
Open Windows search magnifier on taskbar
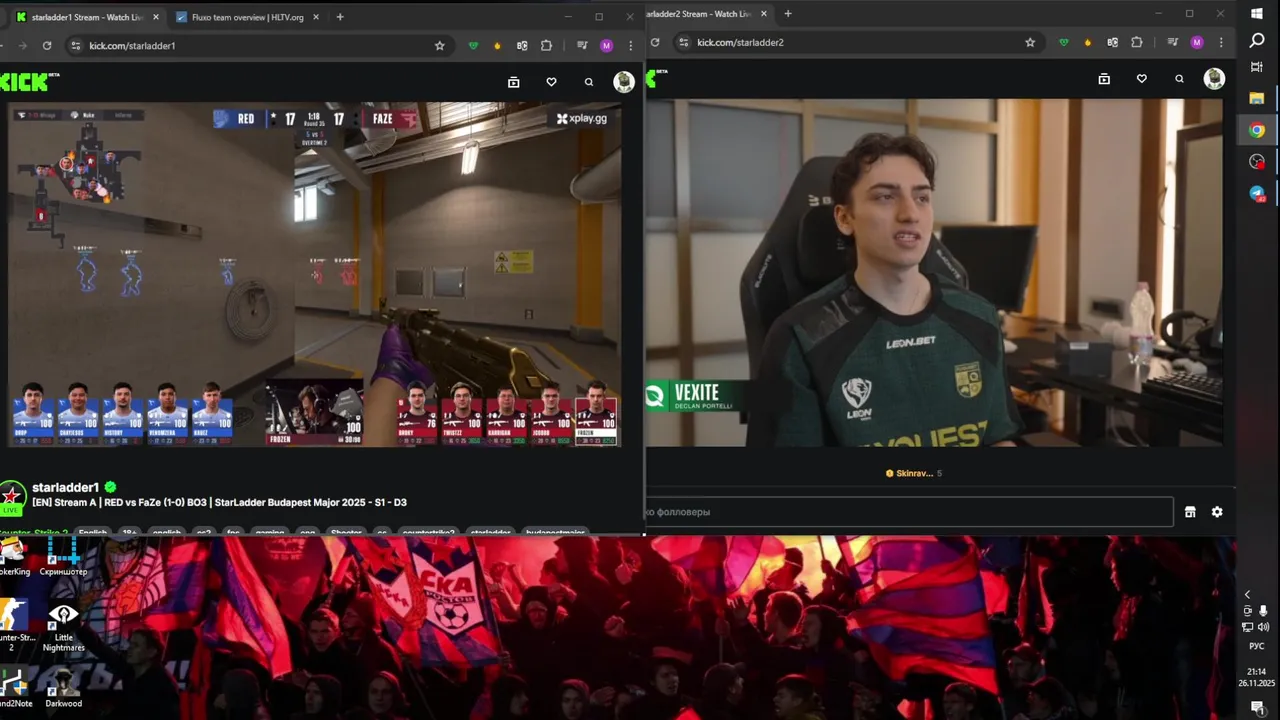tap(1257, 40)
